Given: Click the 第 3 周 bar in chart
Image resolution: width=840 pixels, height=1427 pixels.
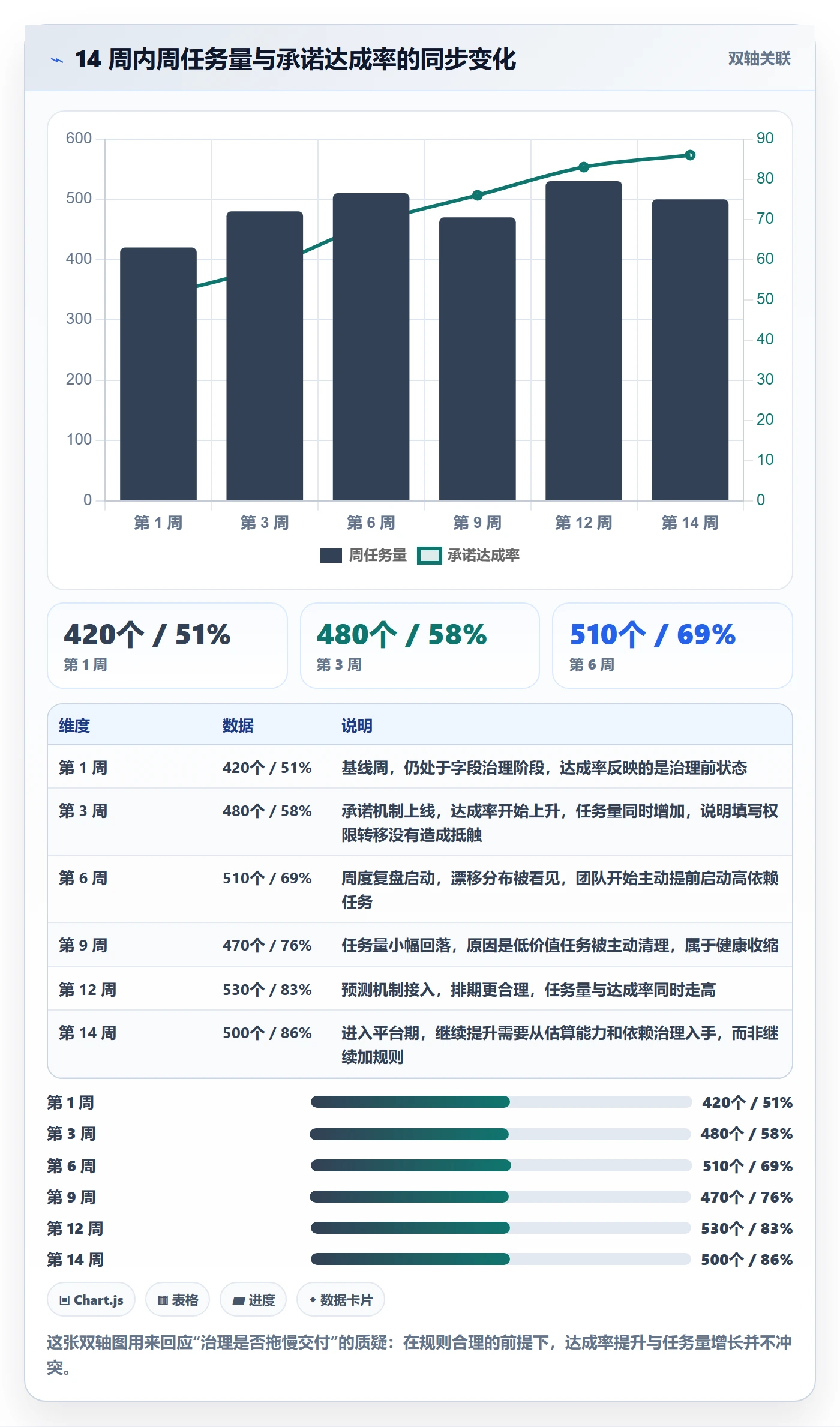Looking at the screenshot, I should coord(265,356).
